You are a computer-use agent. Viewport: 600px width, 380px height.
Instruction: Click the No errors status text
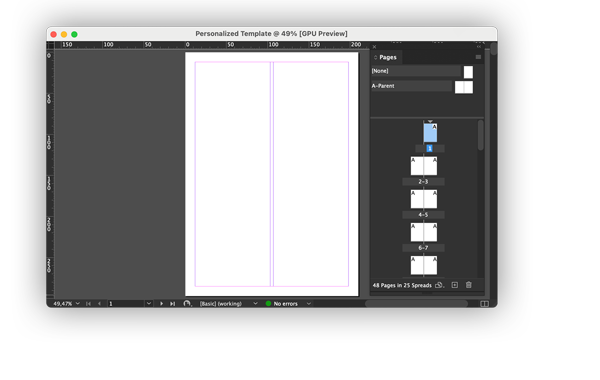[x=285, y=303]
